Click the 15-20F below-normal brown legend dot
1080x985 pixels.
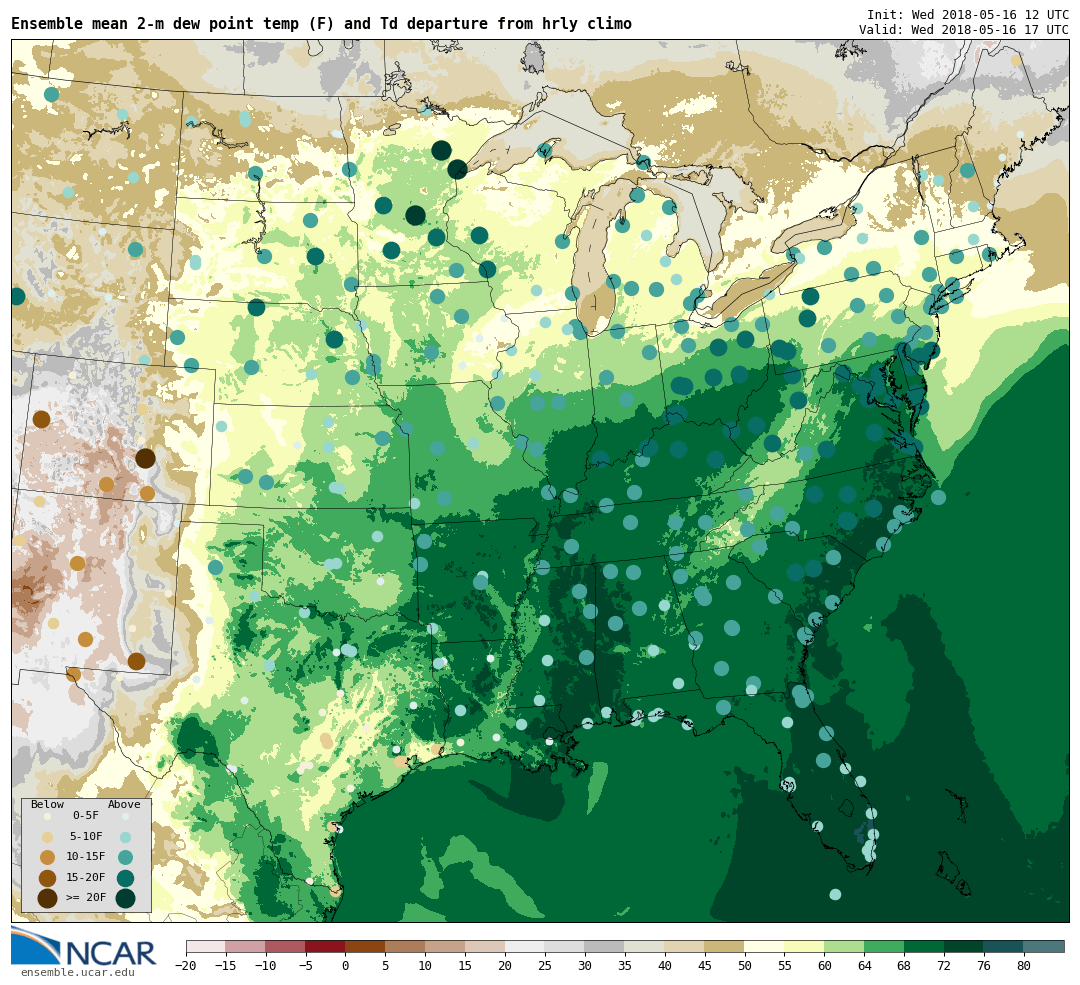click(47, 878)
